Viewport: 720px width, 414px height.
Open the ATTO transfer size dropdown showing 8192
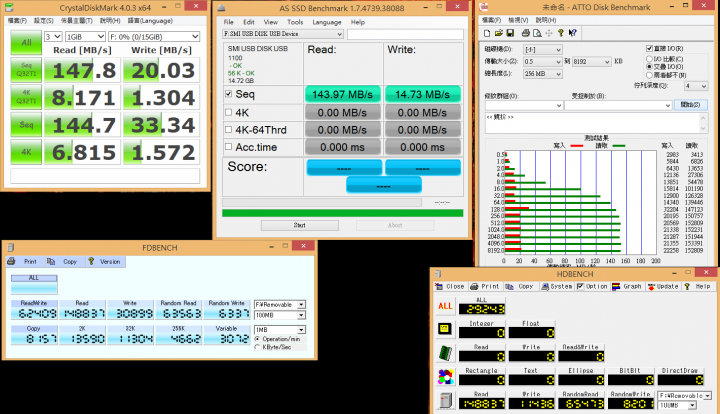pyautogui.click(x=591, y=62)
